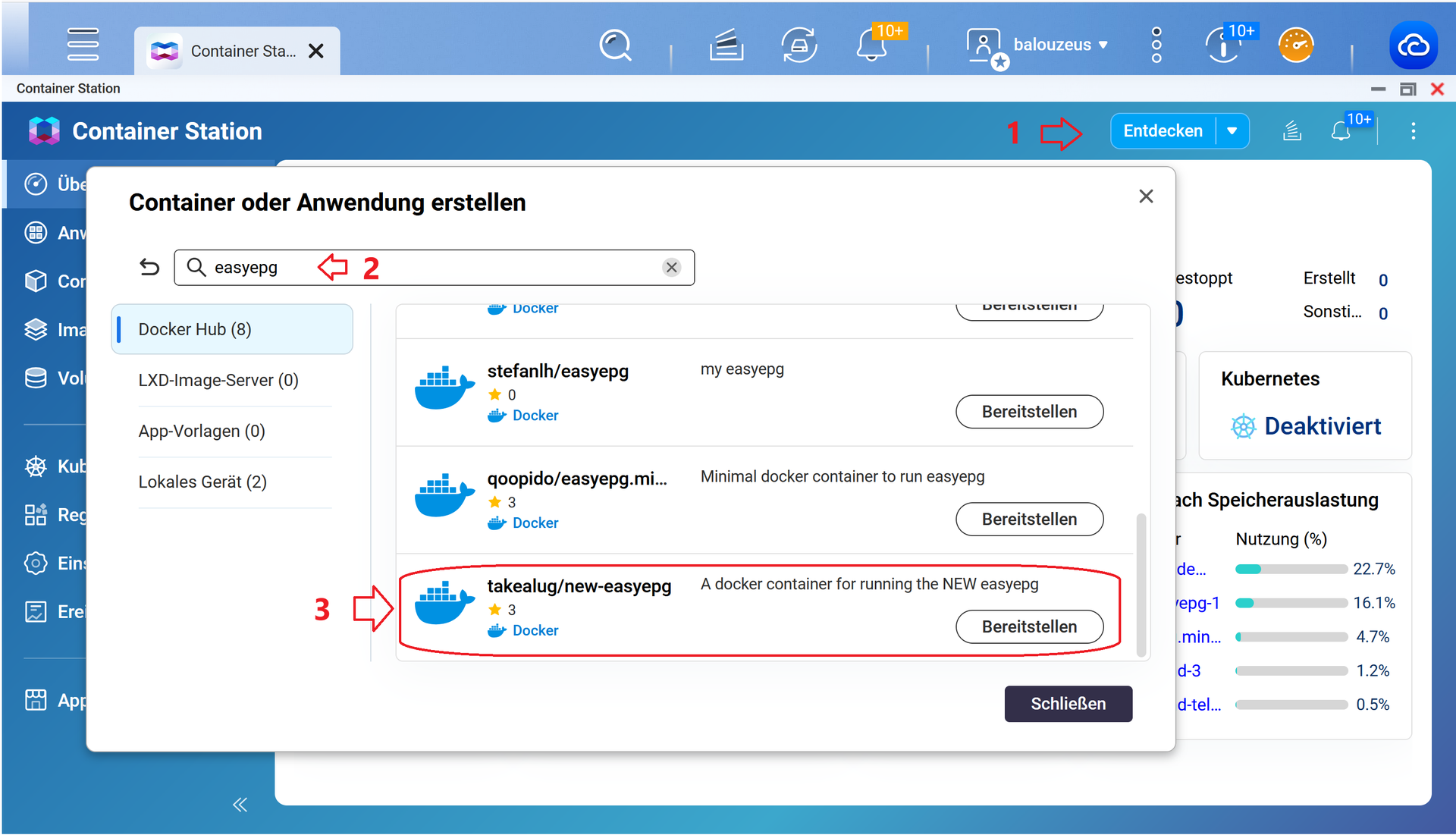The image size is (1456, 835).
Task: Click the d-3 container link
Action: tap(1189, 671)
